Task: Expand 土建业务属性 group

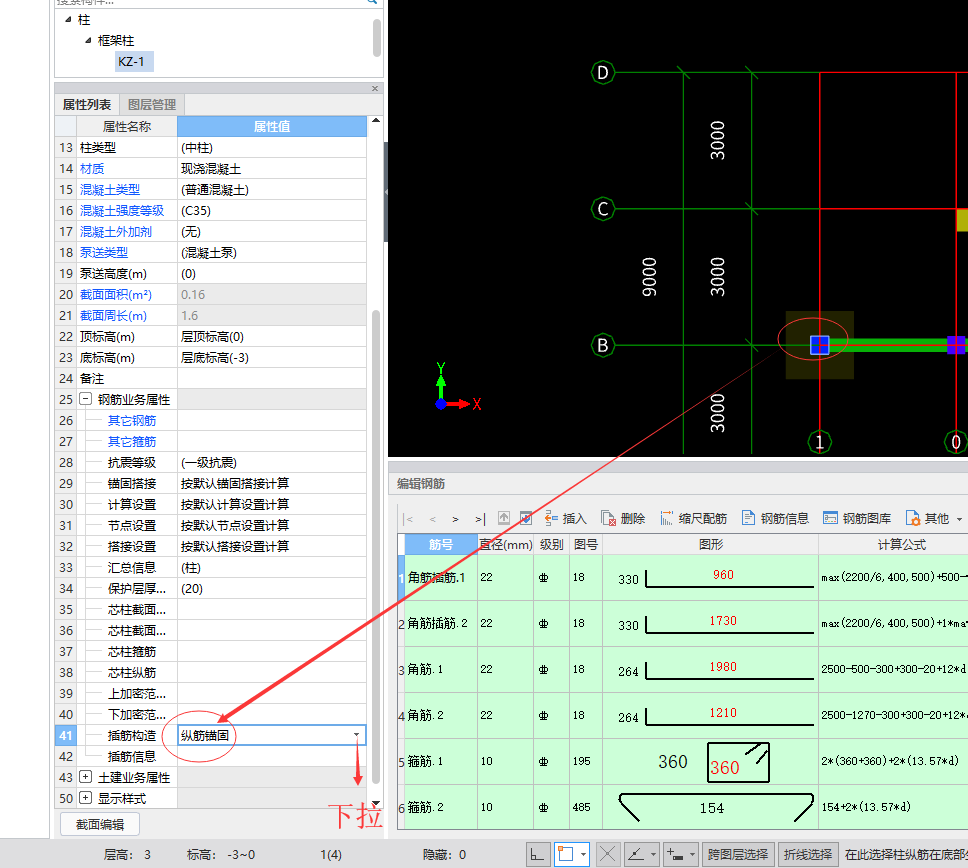Action: pos(86,777)
